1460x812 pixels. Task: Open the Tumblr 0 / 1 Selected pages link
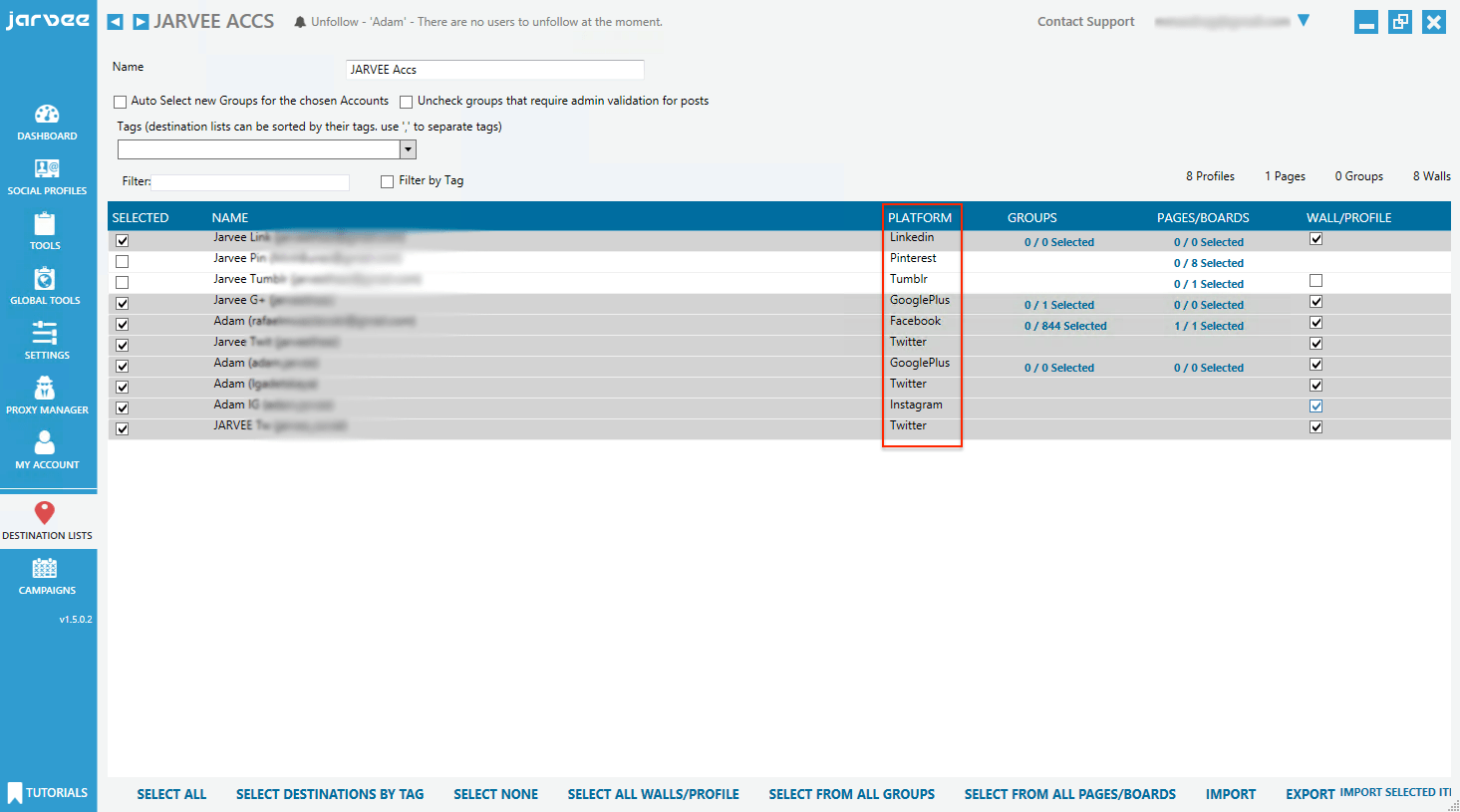point(1209,284)
